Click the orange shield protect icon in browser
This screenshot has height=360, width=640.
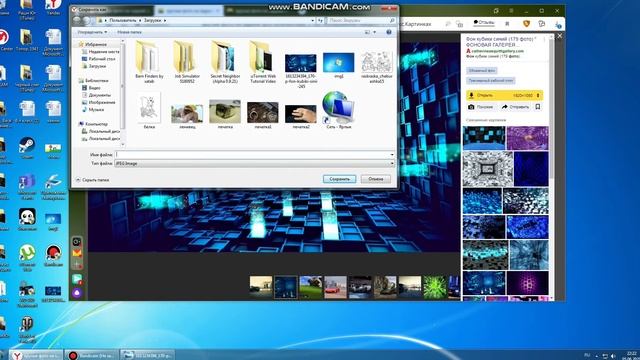526,24
